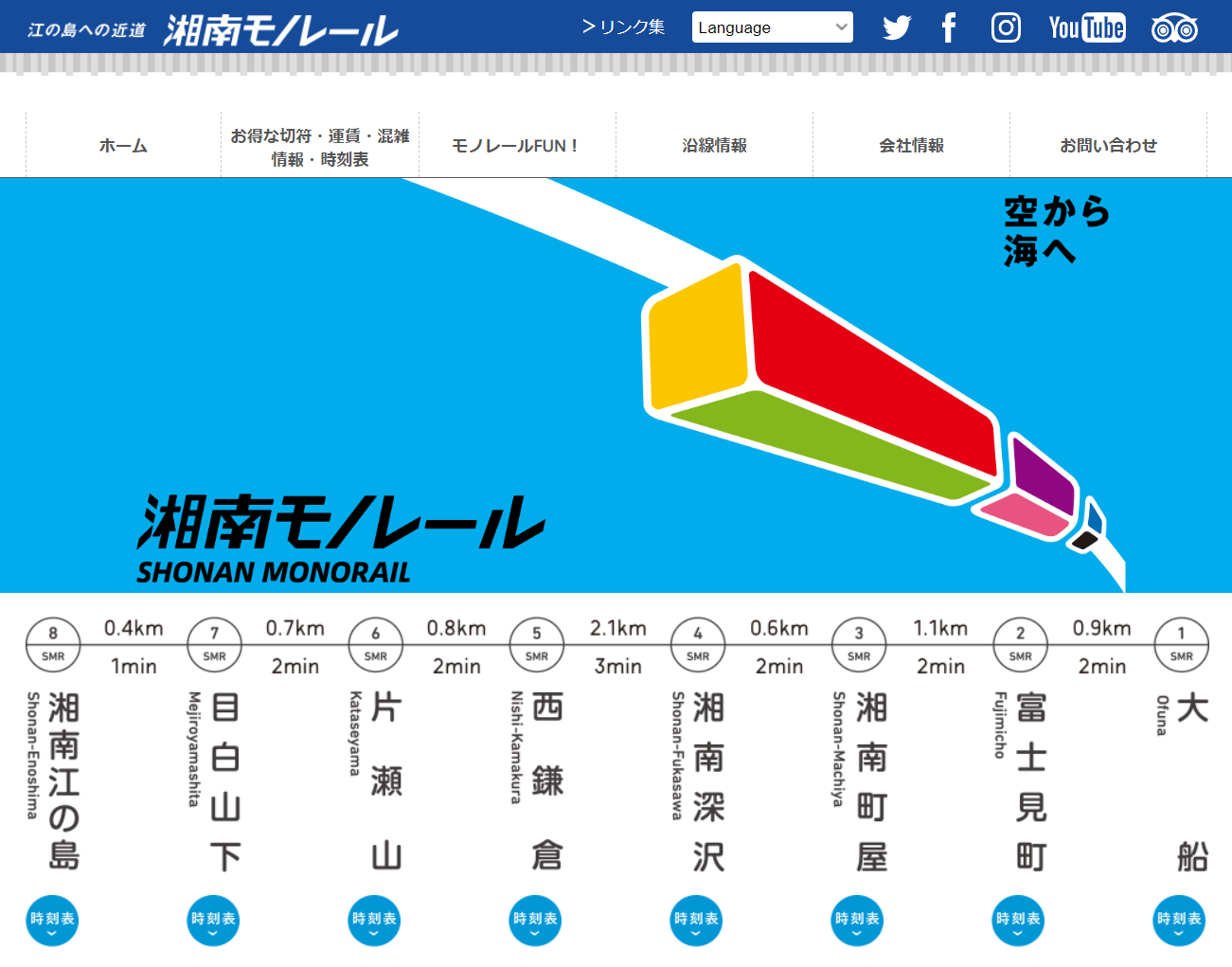
Task: Click 目白山下 station name
Action: coord(225,781)
